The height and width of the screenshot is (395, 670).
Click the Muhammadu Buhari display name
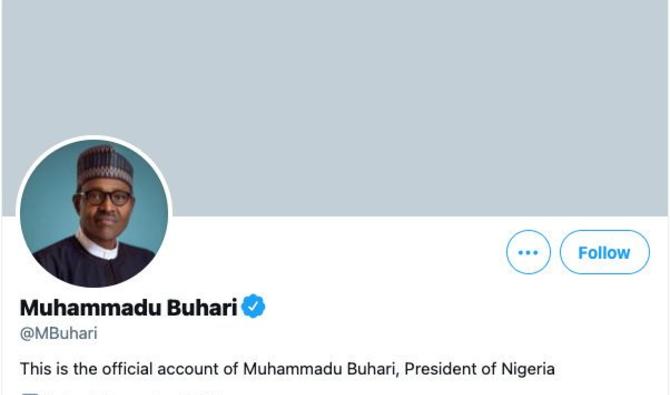[x=128, y=307]
